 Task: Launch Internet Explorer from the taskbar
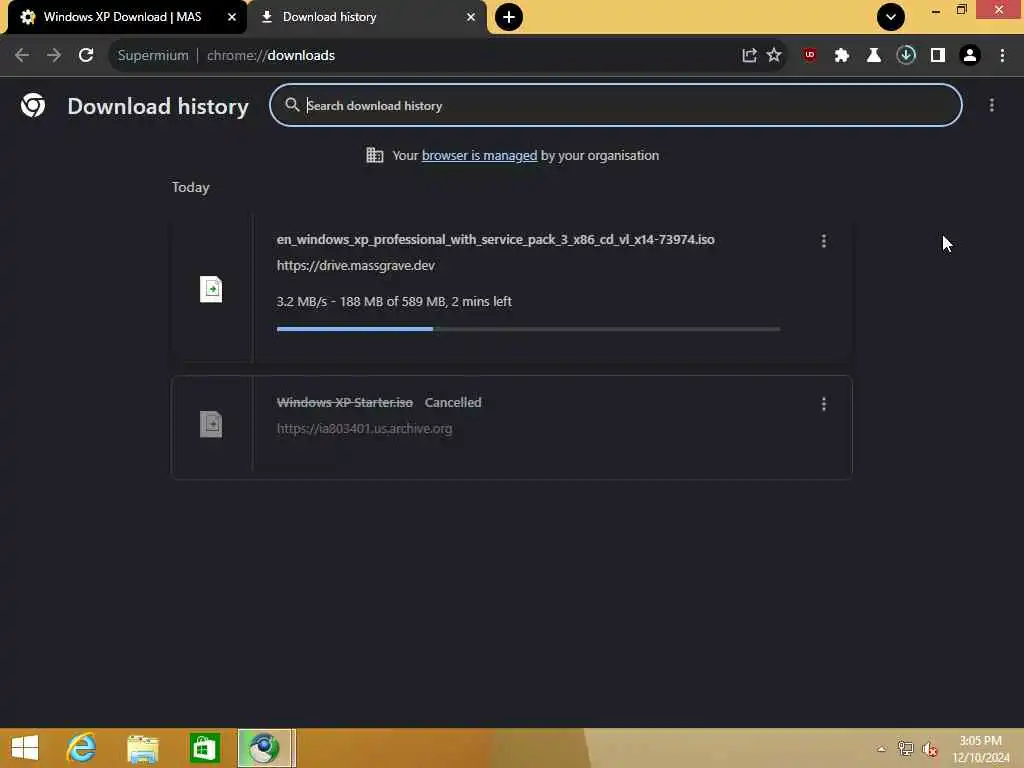82,748
